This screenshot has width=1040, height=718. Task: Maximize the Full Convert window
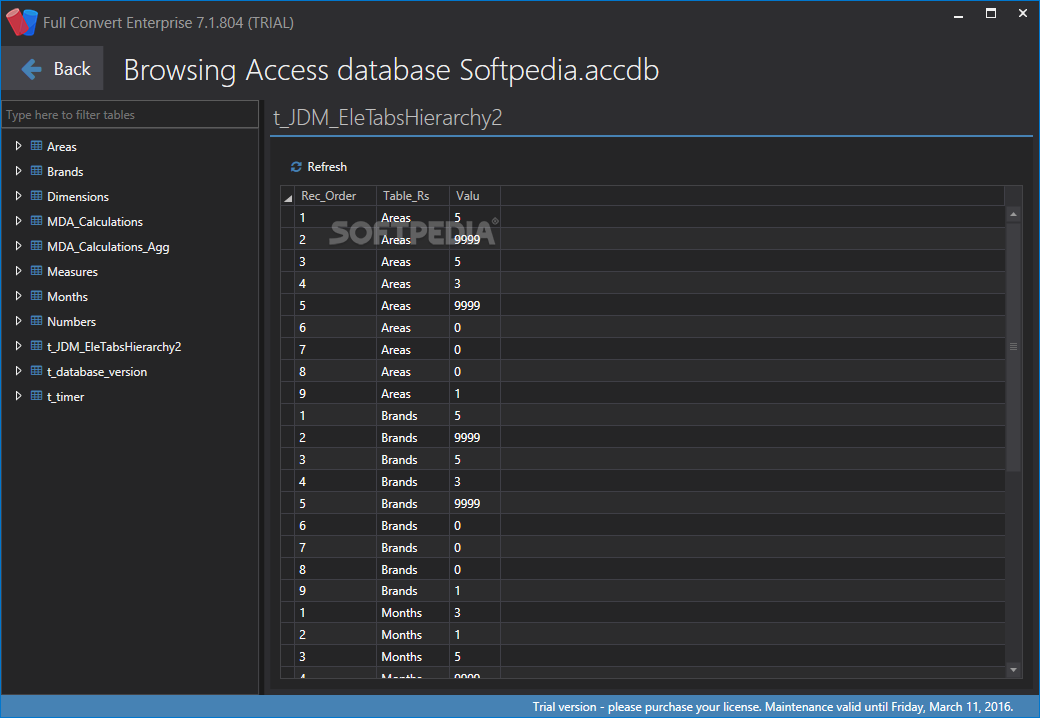990,14
